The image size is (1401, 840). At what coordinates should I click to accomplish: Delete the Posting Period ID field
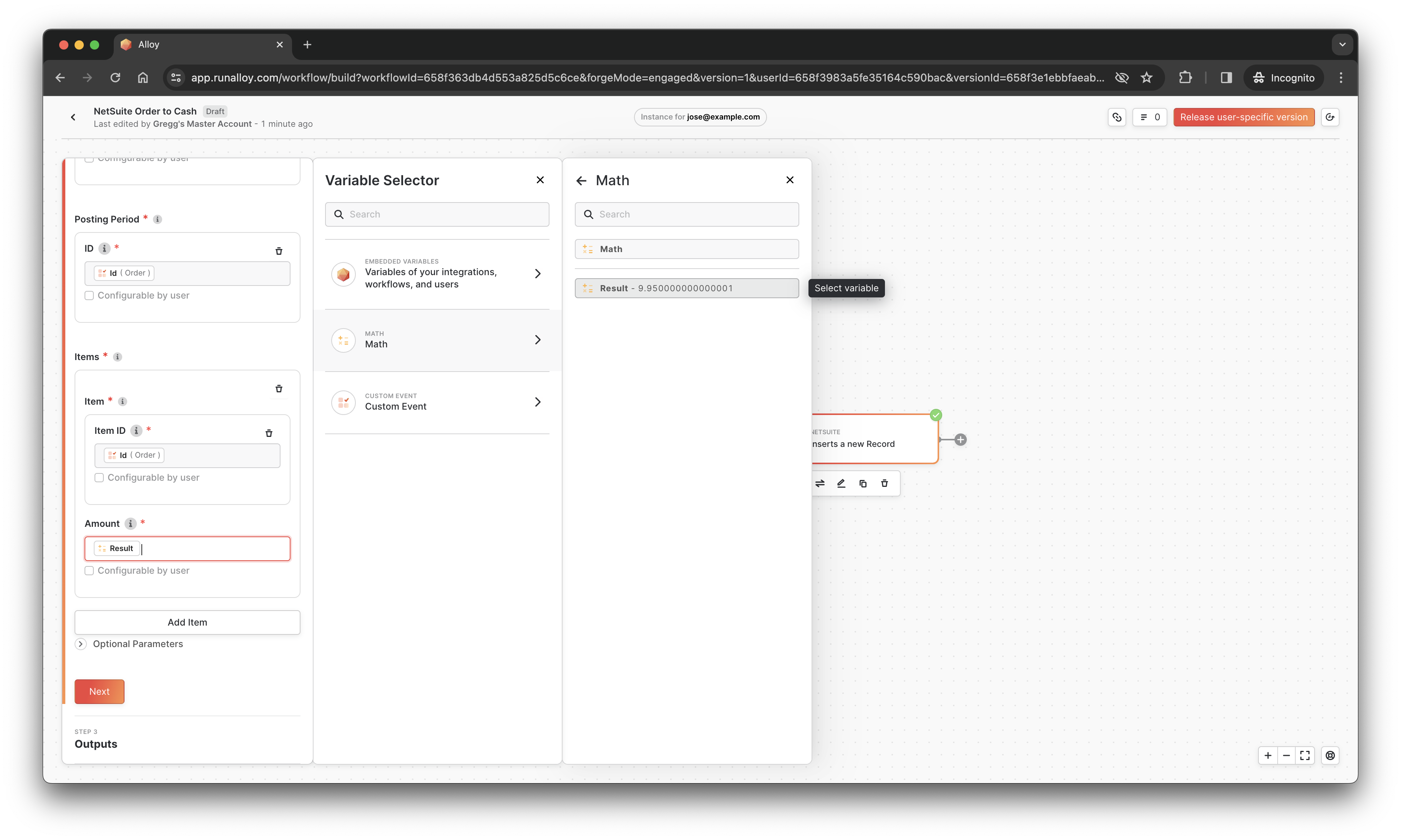tap(279, 251)
